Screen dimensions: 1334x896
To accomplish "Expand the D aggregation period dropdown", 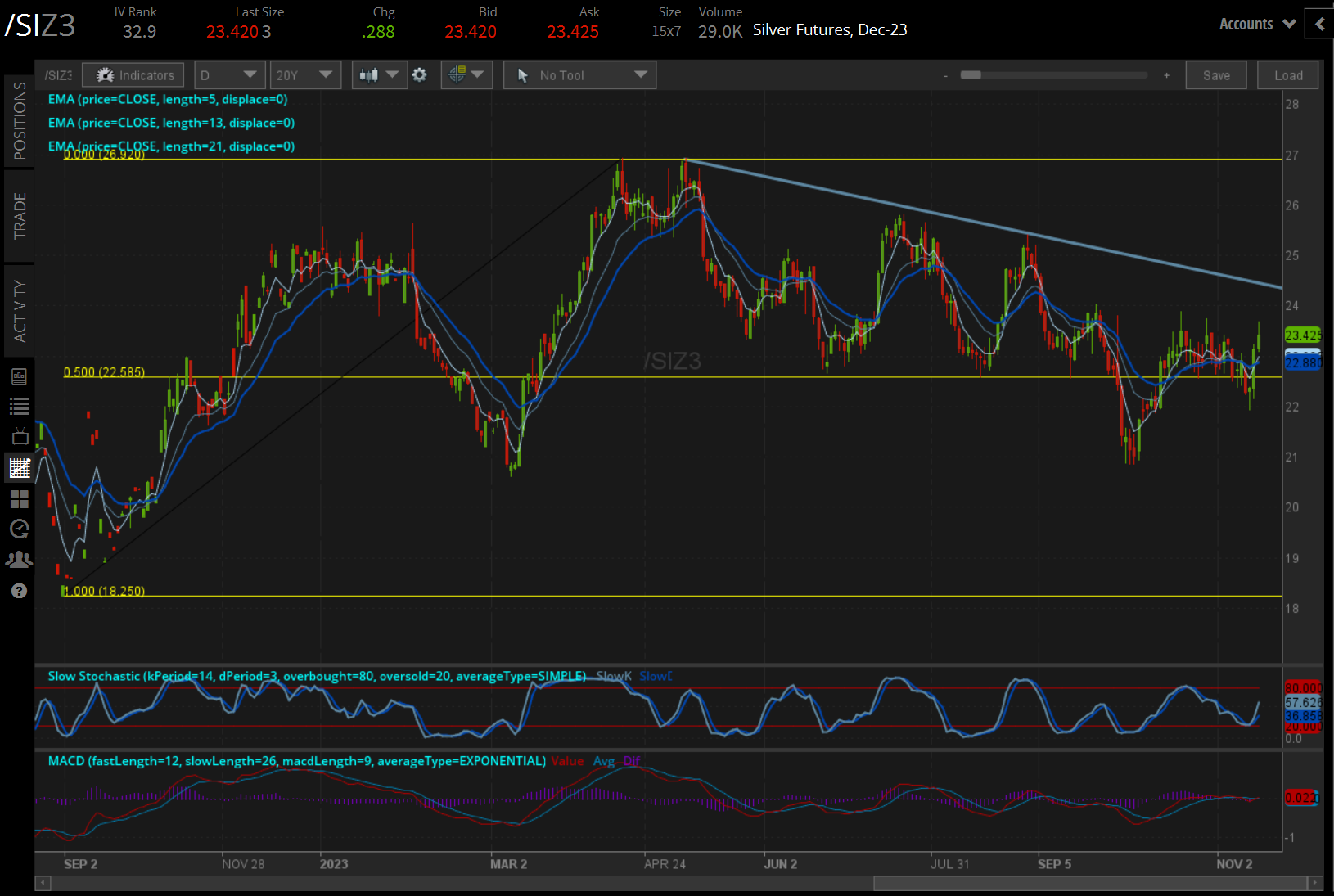I will (229, 75).
